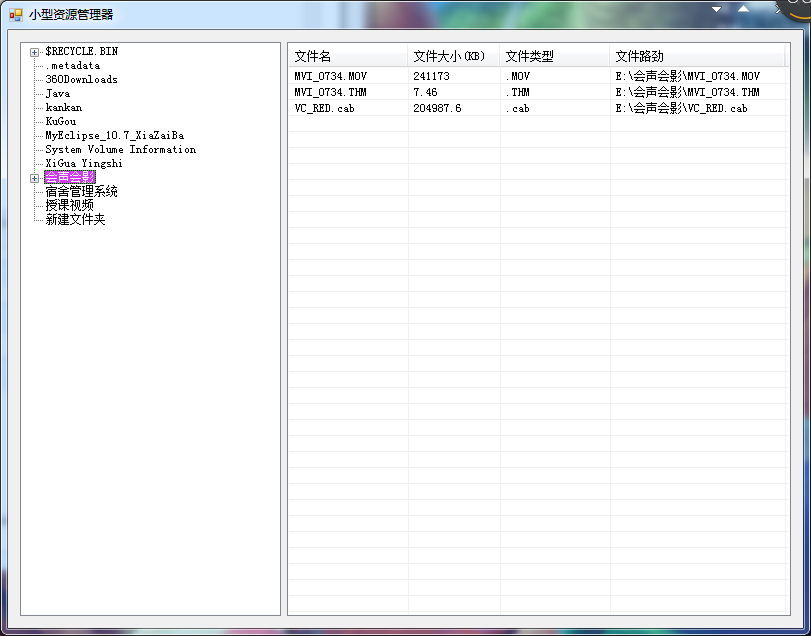Click the .THM file type cell
Viewport: 811px width, 636px height.
(518, 92)
